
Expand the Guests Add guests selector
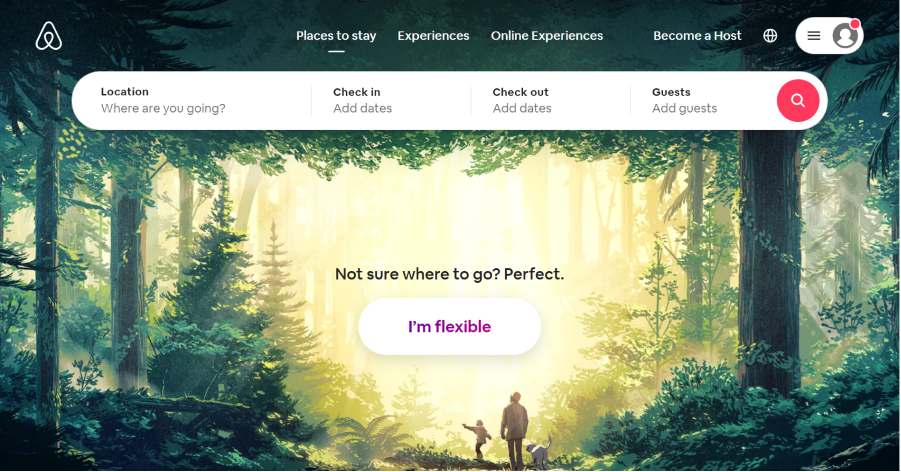point(704,101)
